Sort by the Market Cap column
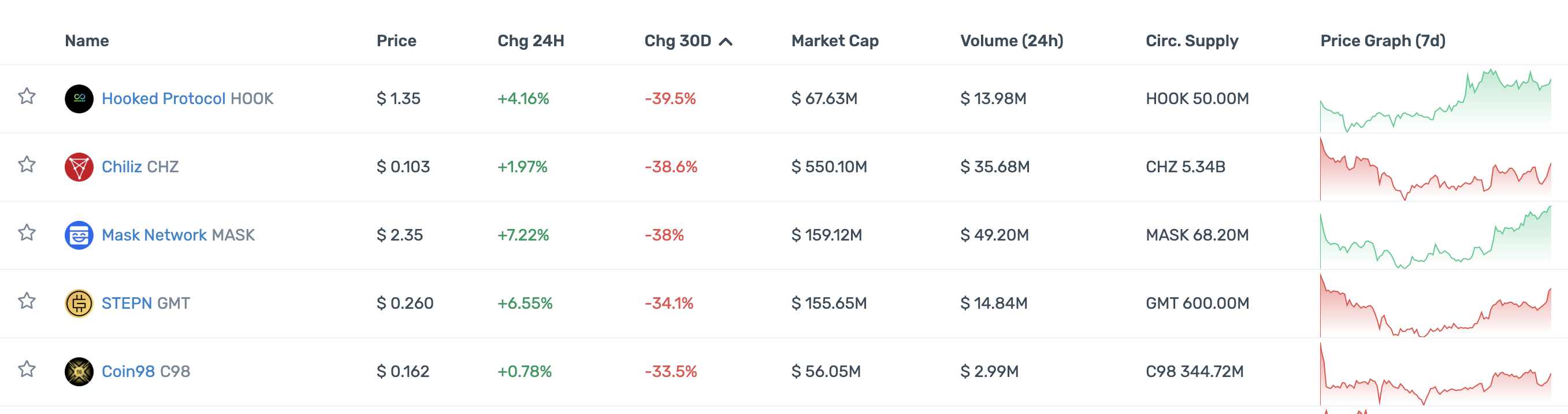This screenshot has width=1568, height=414. coord(834,41)
